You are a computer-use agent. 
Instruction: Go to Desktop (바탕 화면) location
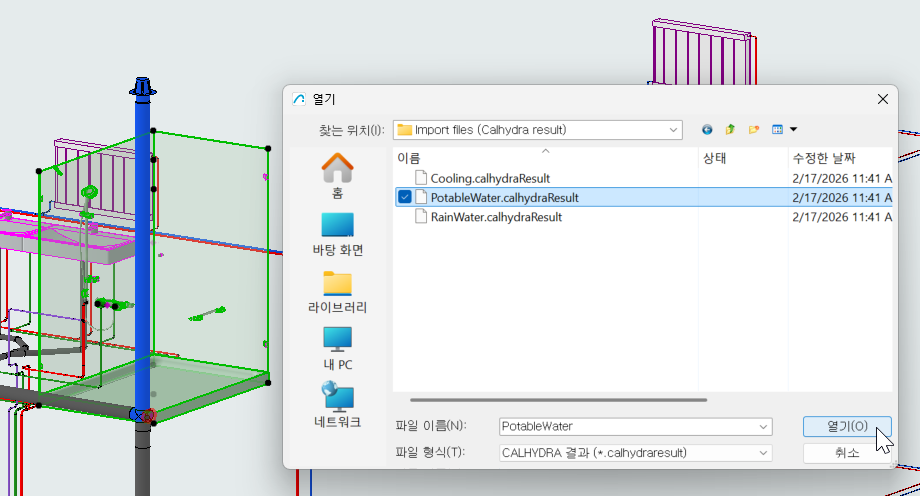tap(337, 234)
